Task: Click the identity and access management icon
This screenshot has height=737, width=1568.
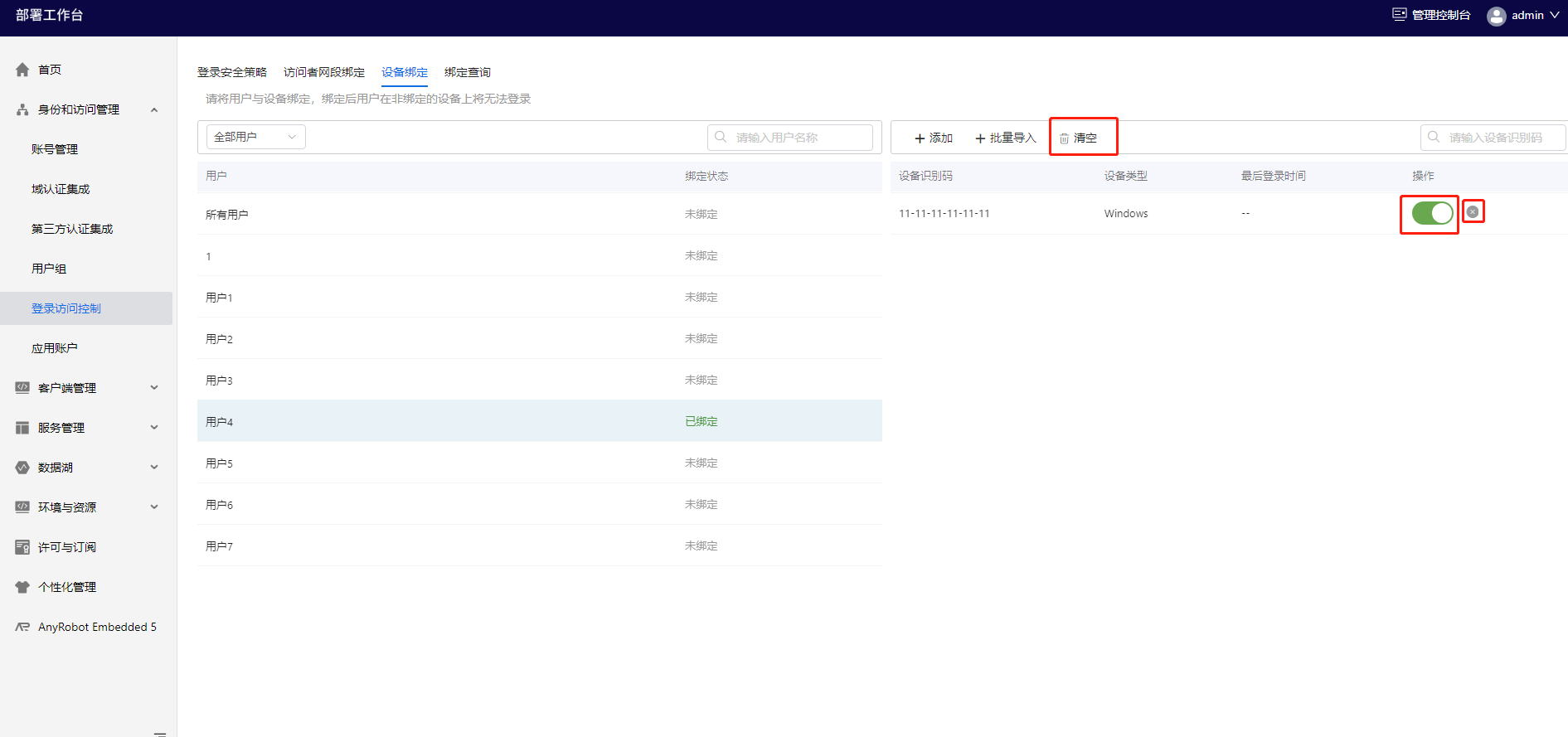Action: pos(22,109)
